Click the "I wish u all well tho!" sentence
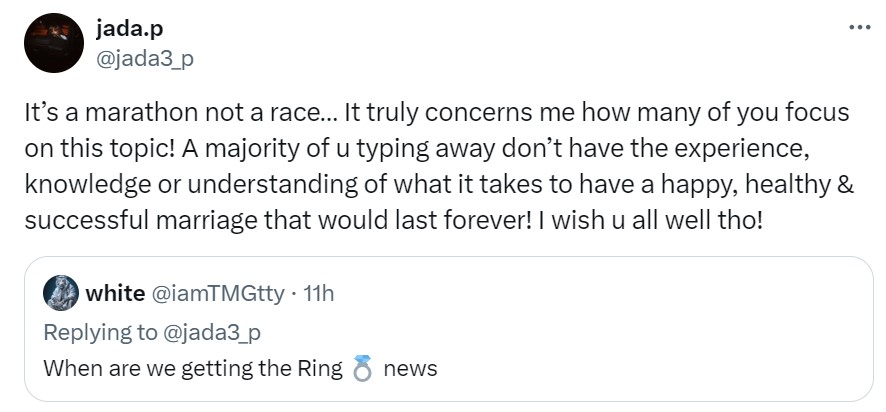Viewport: 886px width, 412px height. tap(651, 220)
